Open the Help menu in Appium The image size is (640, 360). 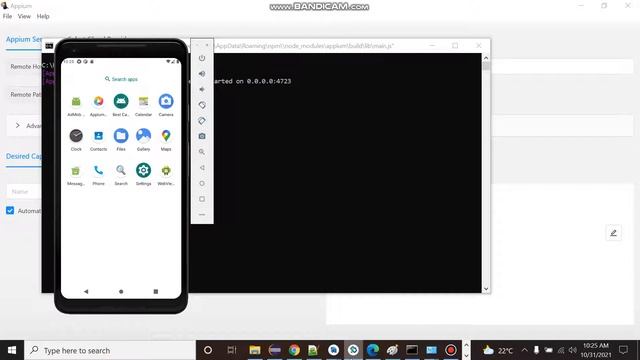click(43, 16)
